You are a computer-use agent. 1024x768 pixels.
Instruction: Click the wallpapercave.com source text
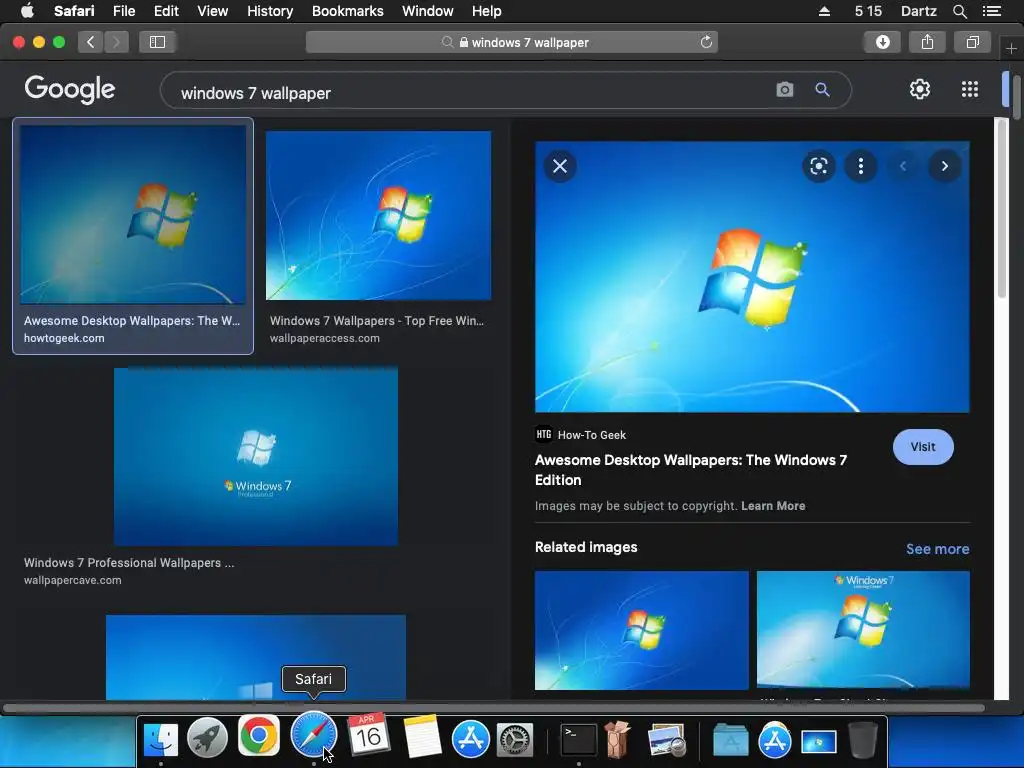point(72,580)
